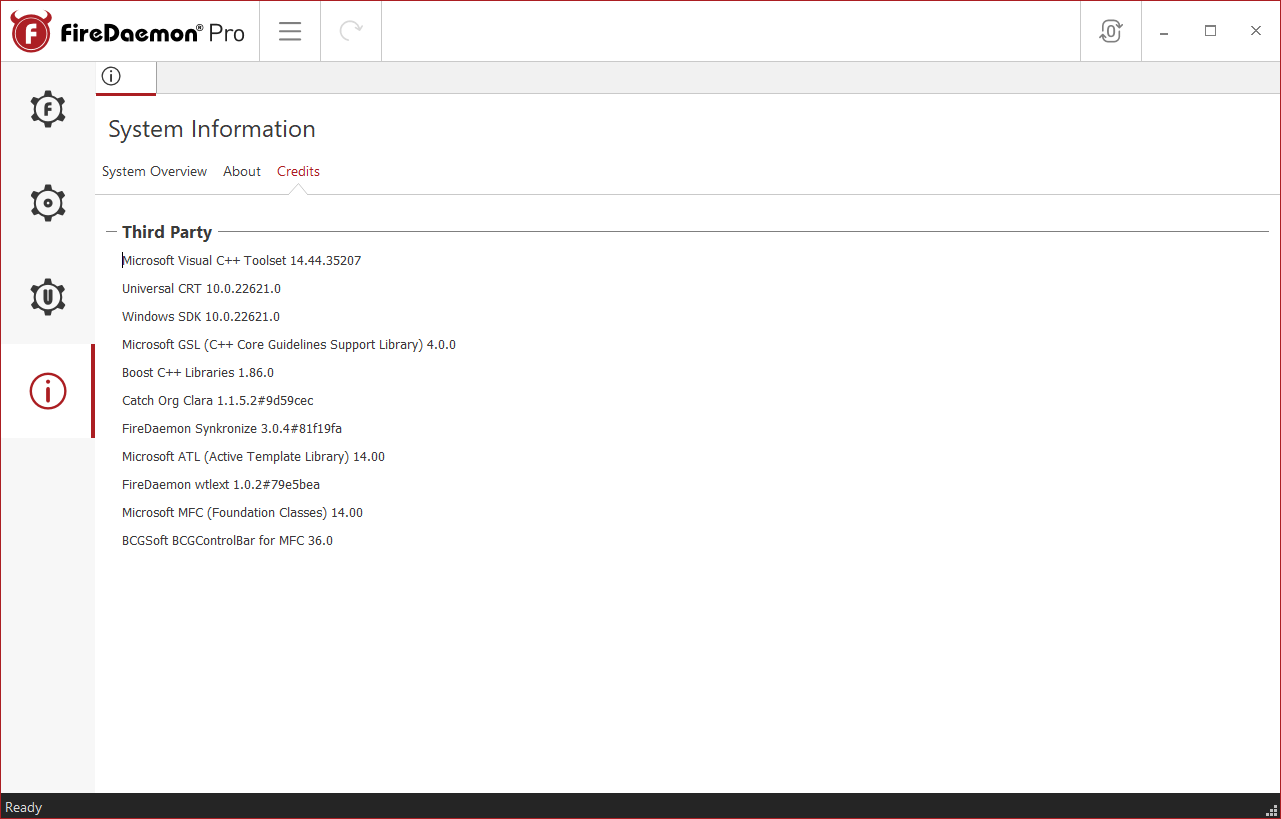Minimize the FireDaemon Pro window

tap(1164, 31)
